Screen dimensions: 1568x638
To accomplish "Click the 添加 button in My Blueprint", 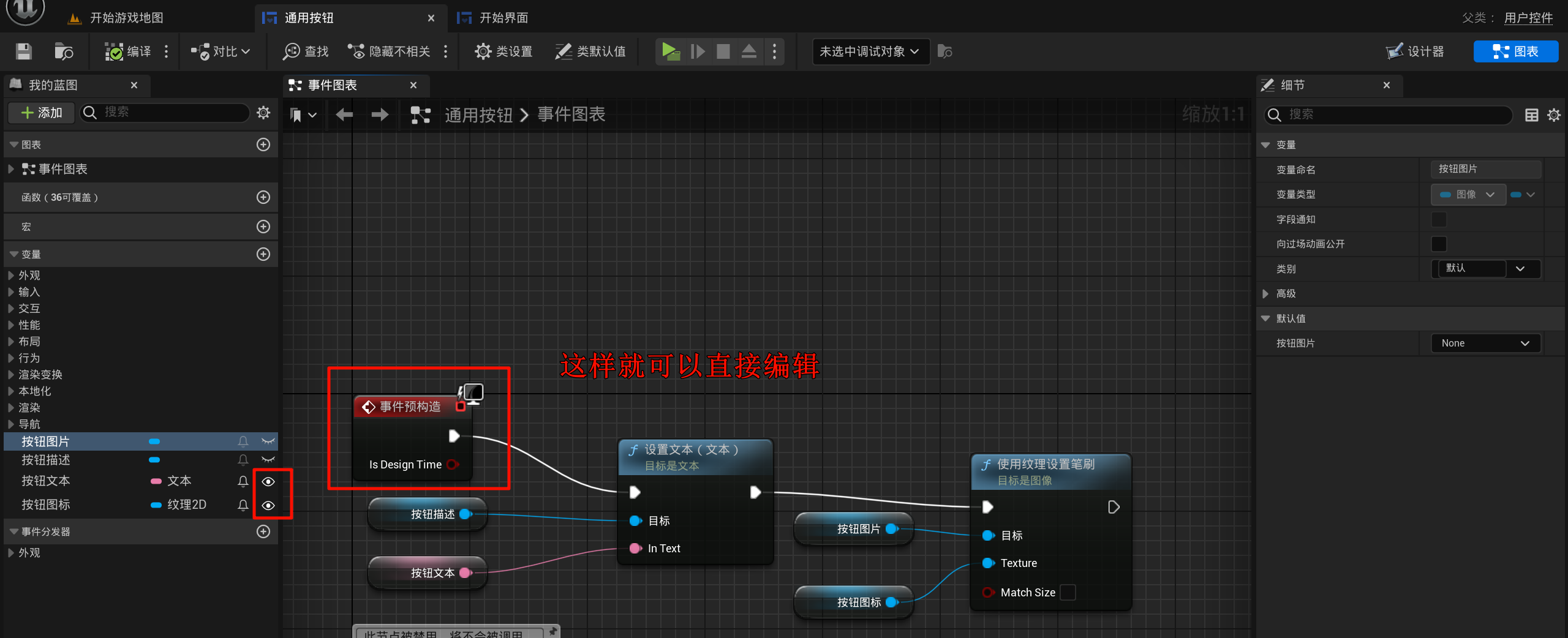I will click(x=42, y=113).
